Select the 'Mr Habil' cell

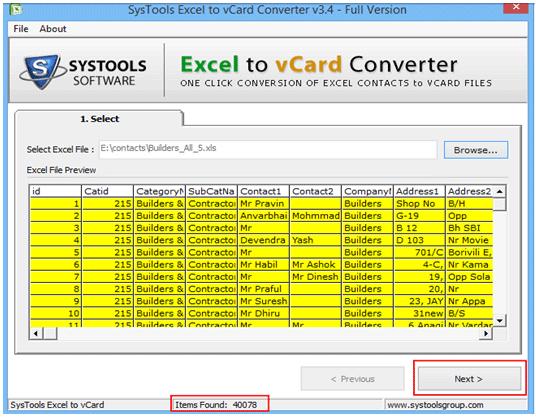pos(263,265)
